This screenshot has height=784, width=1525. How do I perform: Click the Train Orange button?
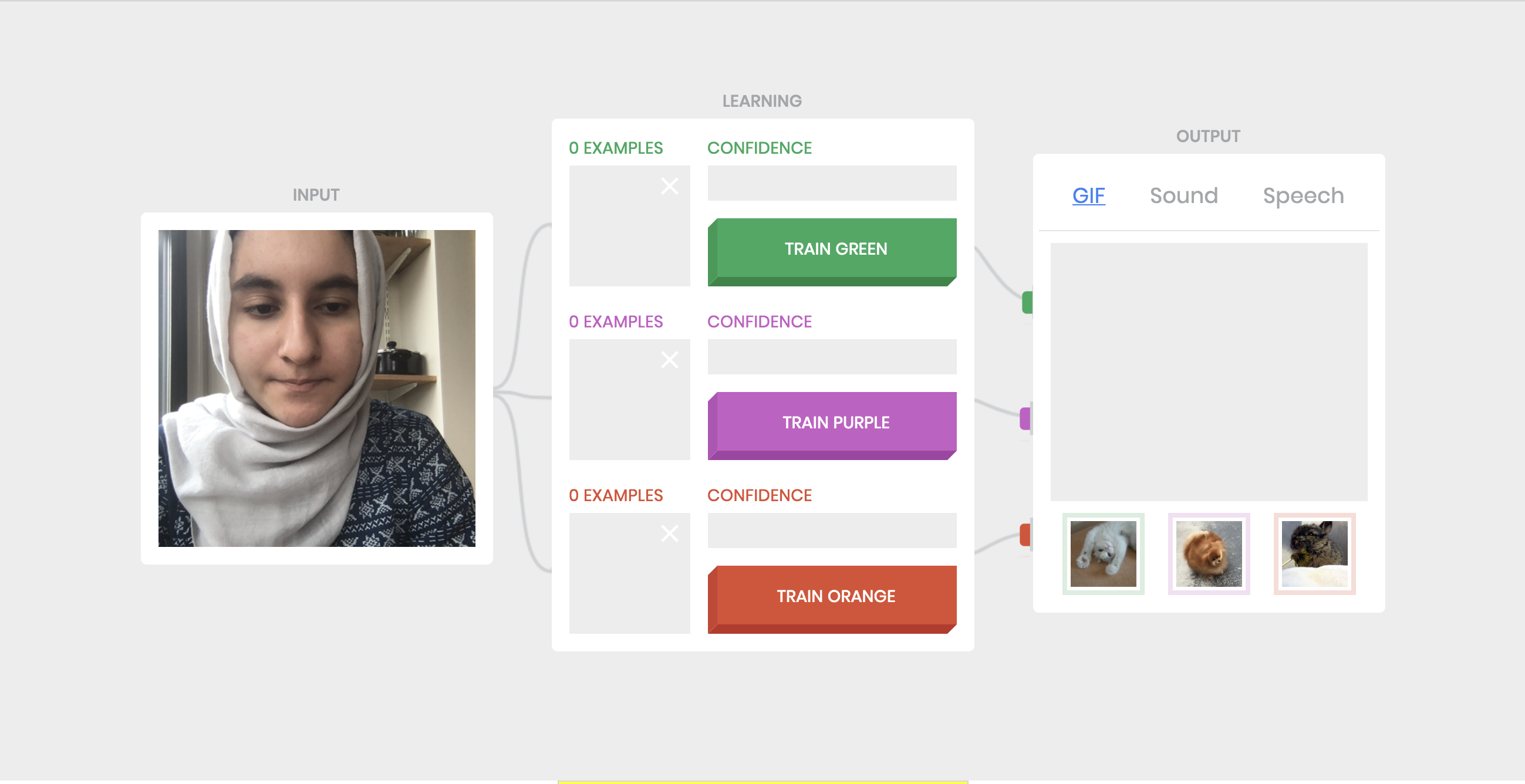click(x=834, y=596)
